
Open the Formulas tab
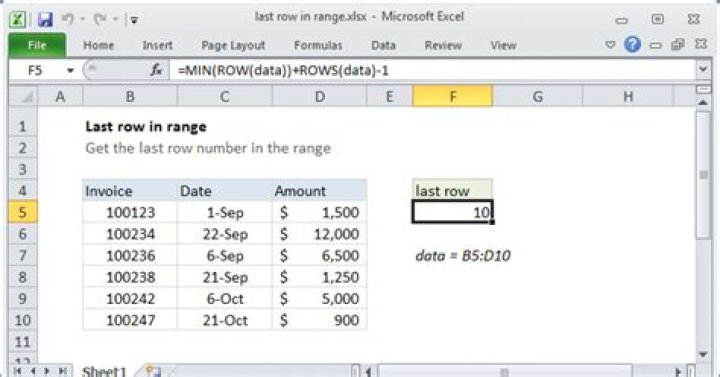[318, 45]
